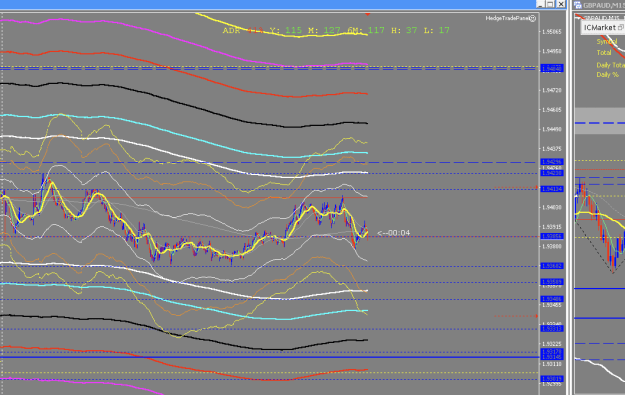
Task: Click the 1.94030 price axis label
Action: pos(552,208)
